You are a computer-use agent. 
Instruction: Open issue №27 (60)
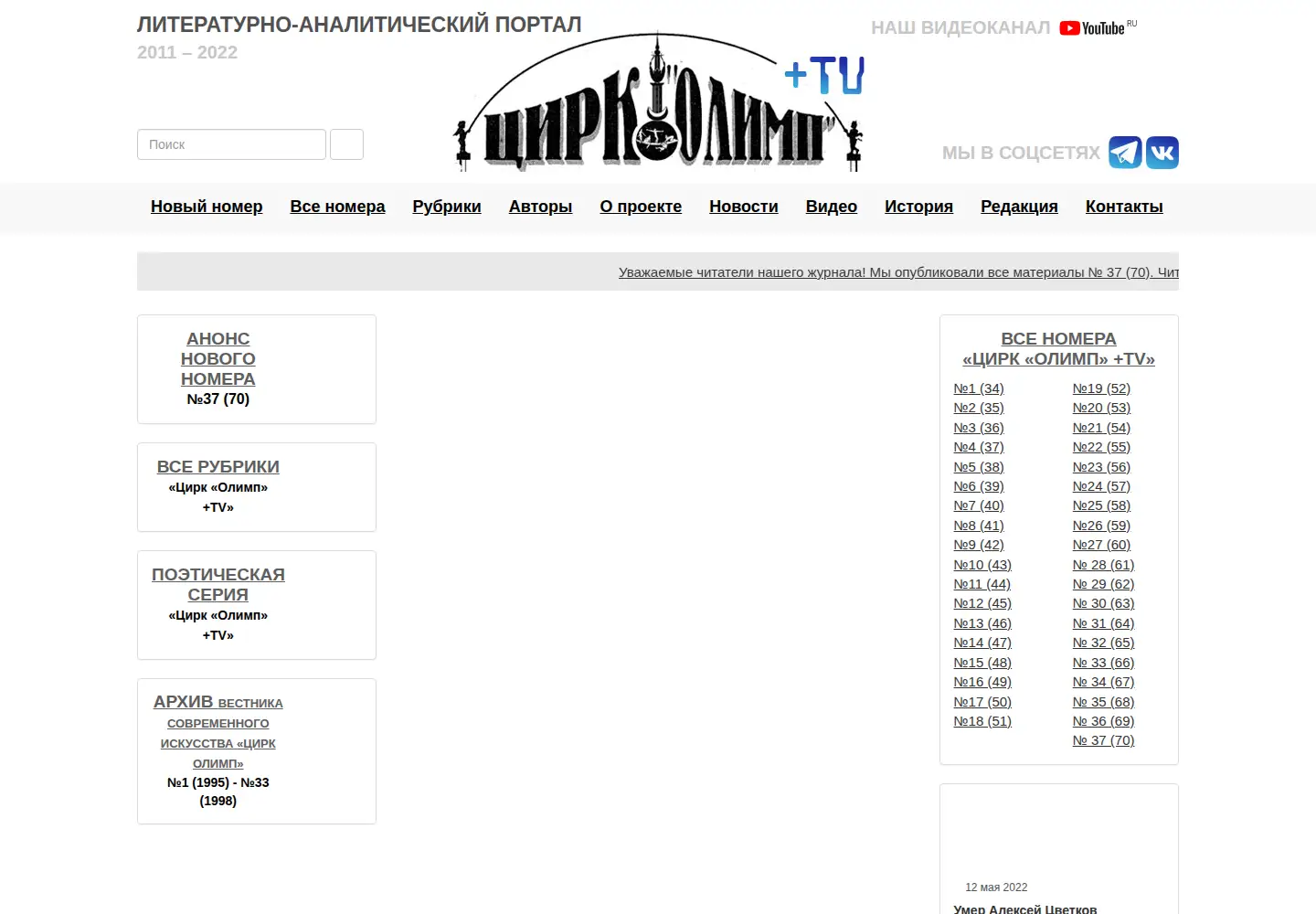click(x=1101, y=545)
